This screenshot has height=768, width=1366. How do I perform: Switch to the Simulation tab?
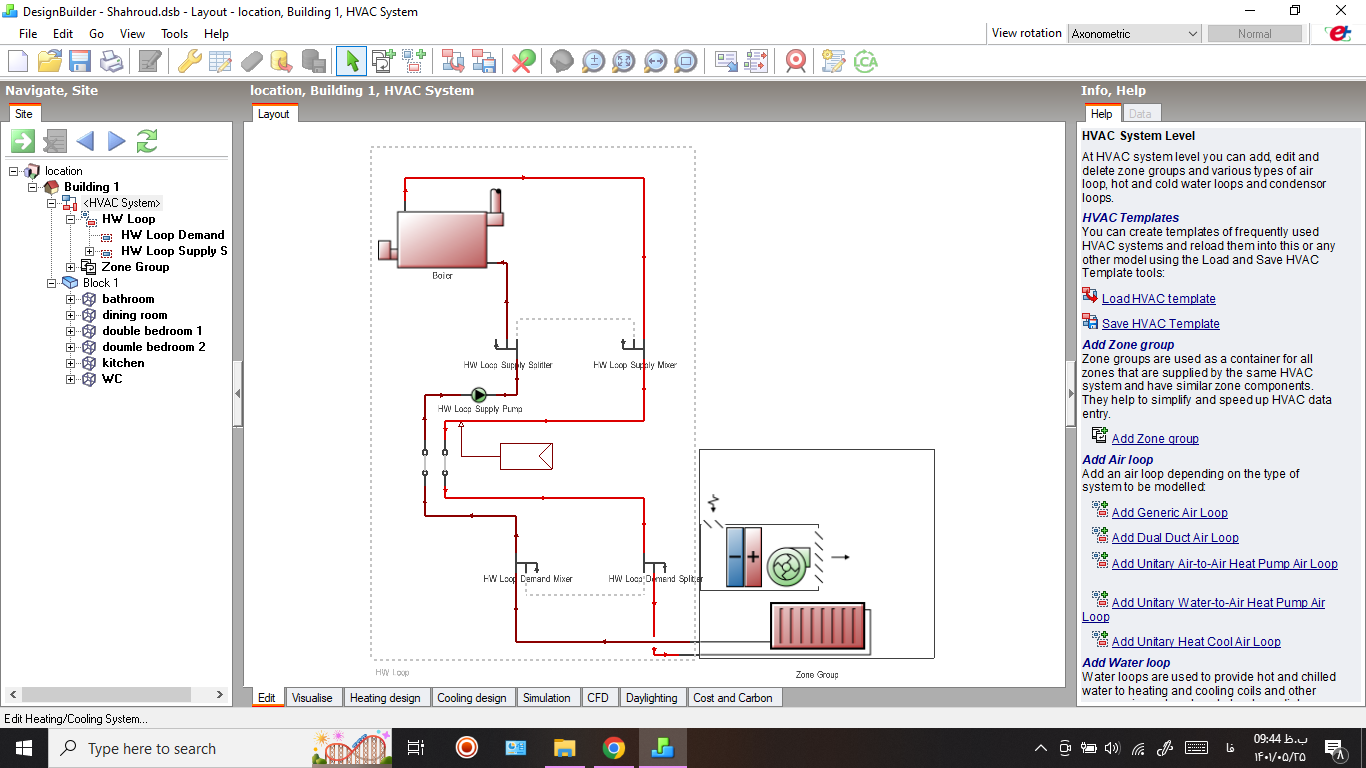click(547, 698)
